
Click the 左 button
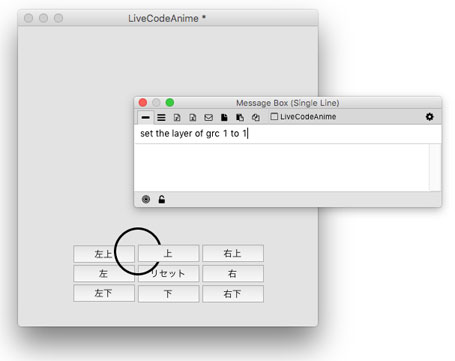tap(104, 274)
